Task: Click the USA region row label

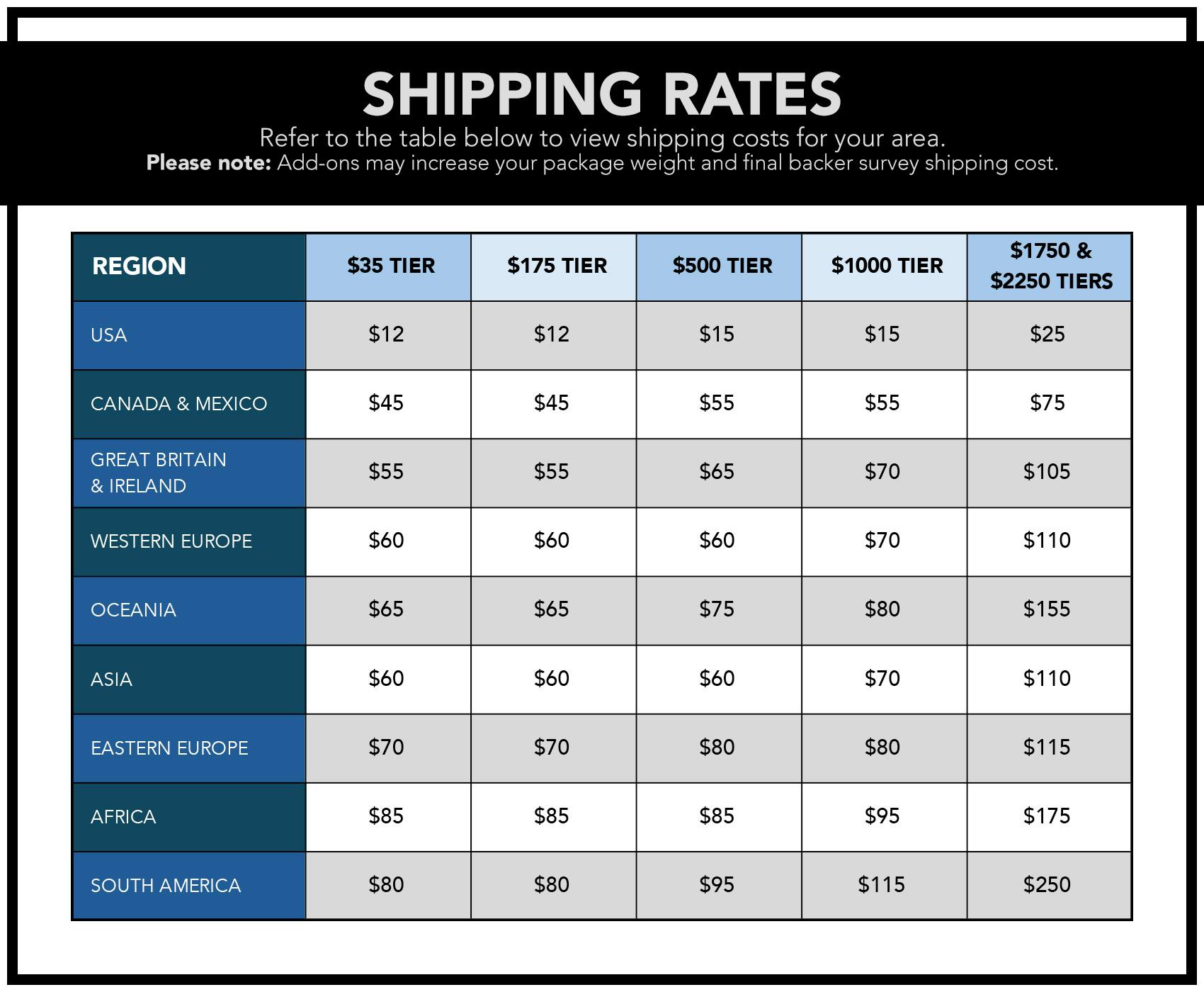Action: coord(109,334)
